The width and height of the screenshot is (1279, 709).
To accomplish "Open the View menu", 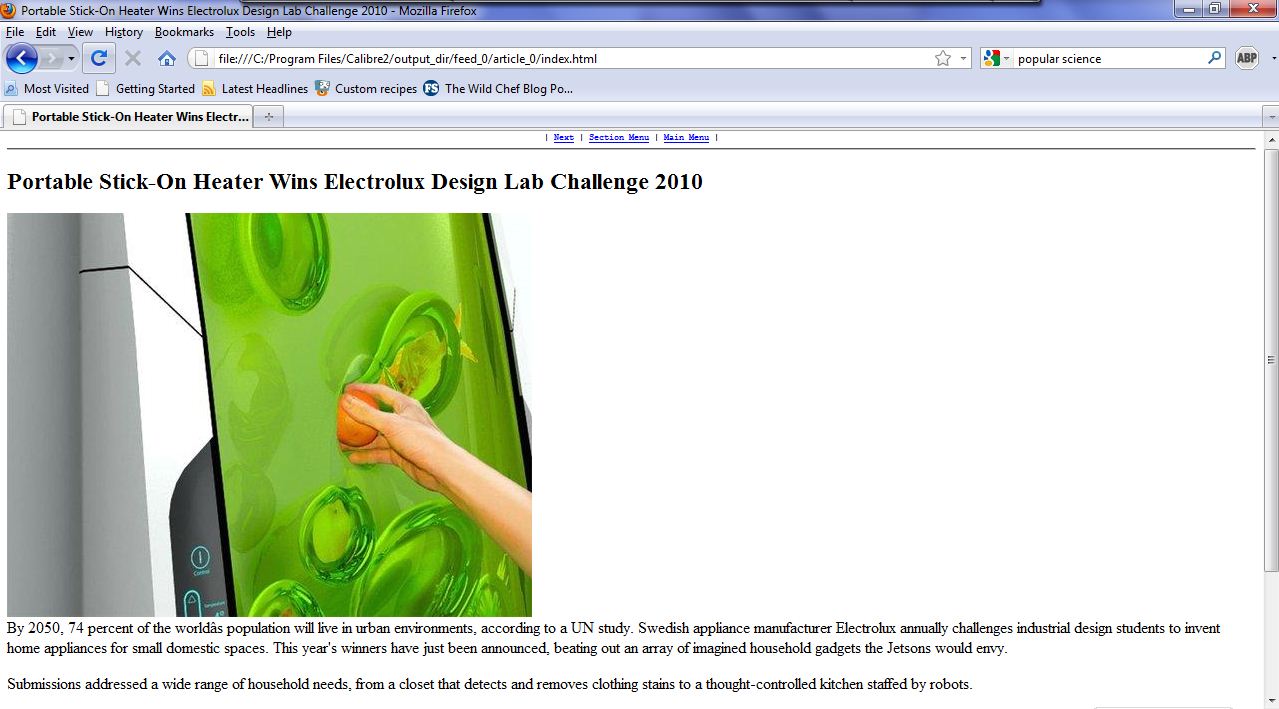I will coord(80,32).
